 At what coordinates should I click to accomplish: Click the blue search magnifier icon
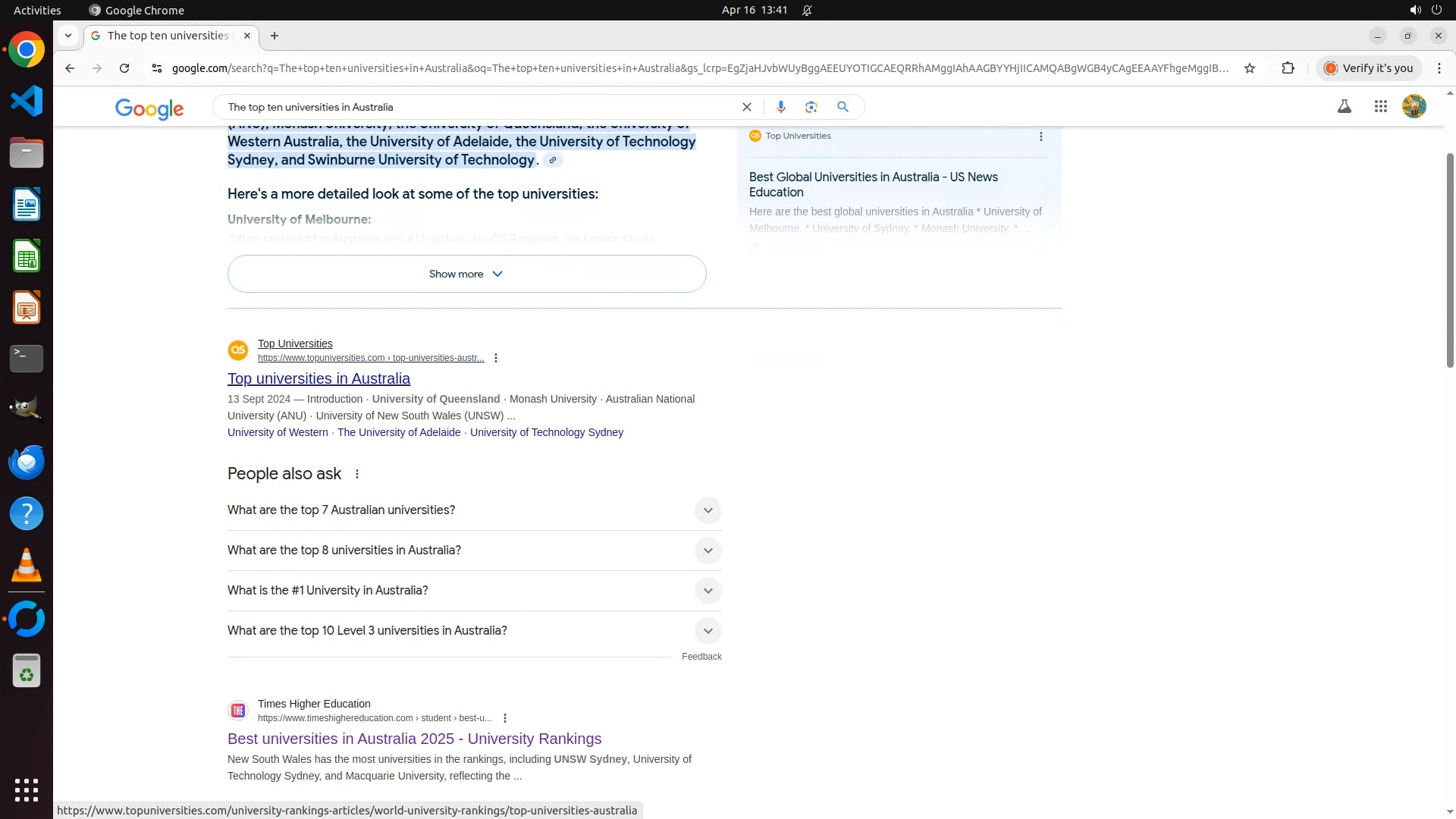tap(843, 107)
